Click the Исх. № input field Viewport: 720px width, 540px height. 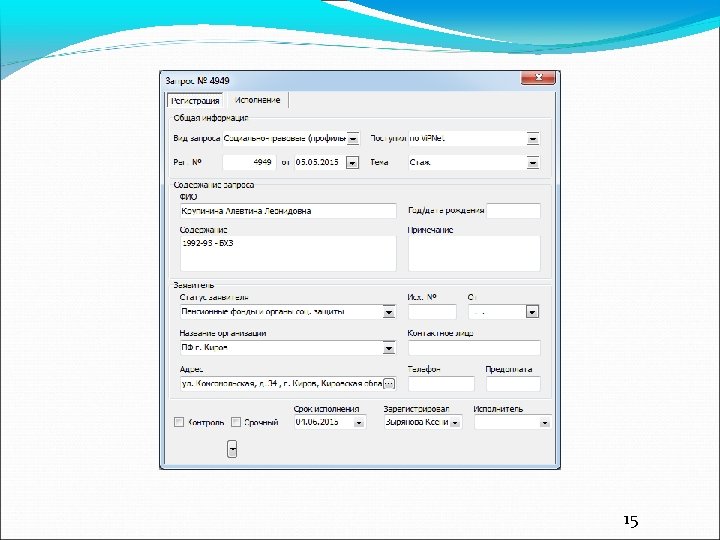[x=432, y=312]
